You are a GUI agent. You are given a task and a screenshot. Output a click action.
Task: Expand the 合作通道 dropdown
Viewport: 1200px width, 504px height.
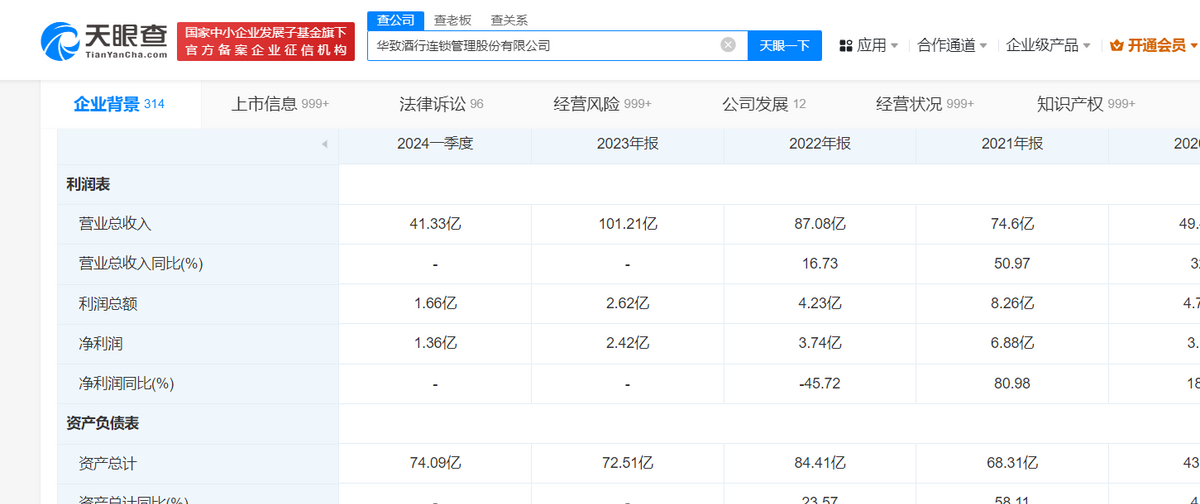(x=952, y=45)
